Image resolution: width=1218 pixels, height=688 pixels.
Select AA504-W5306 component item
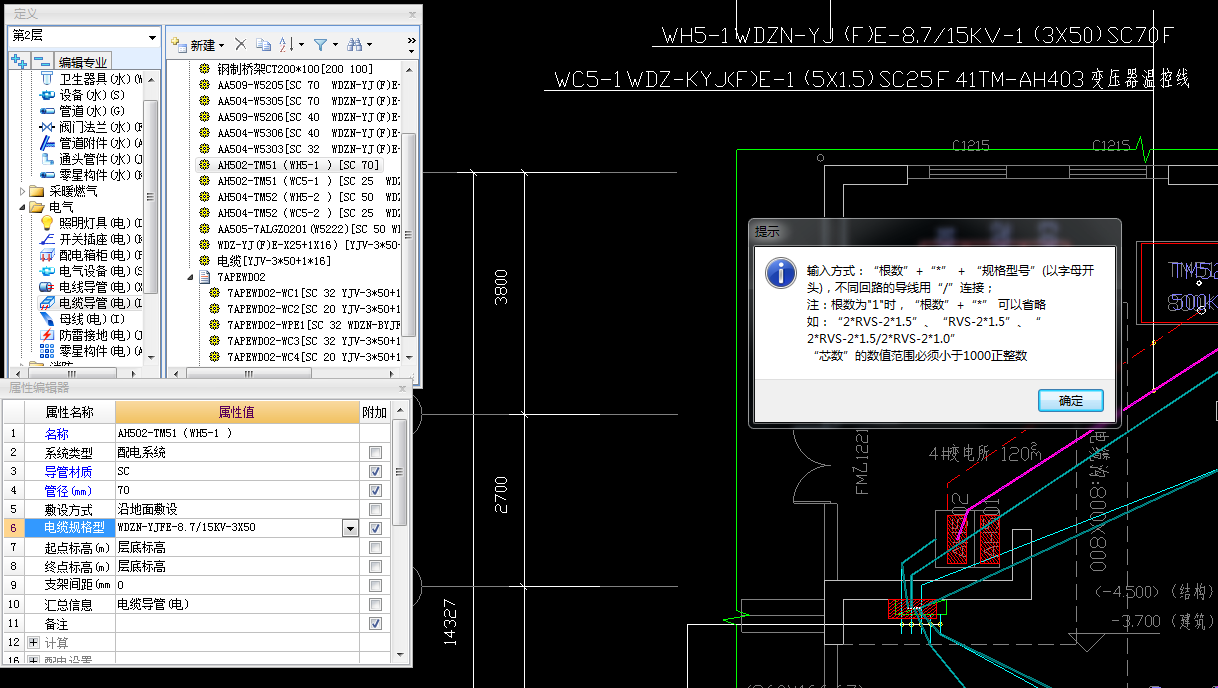(x=300, y=133)
